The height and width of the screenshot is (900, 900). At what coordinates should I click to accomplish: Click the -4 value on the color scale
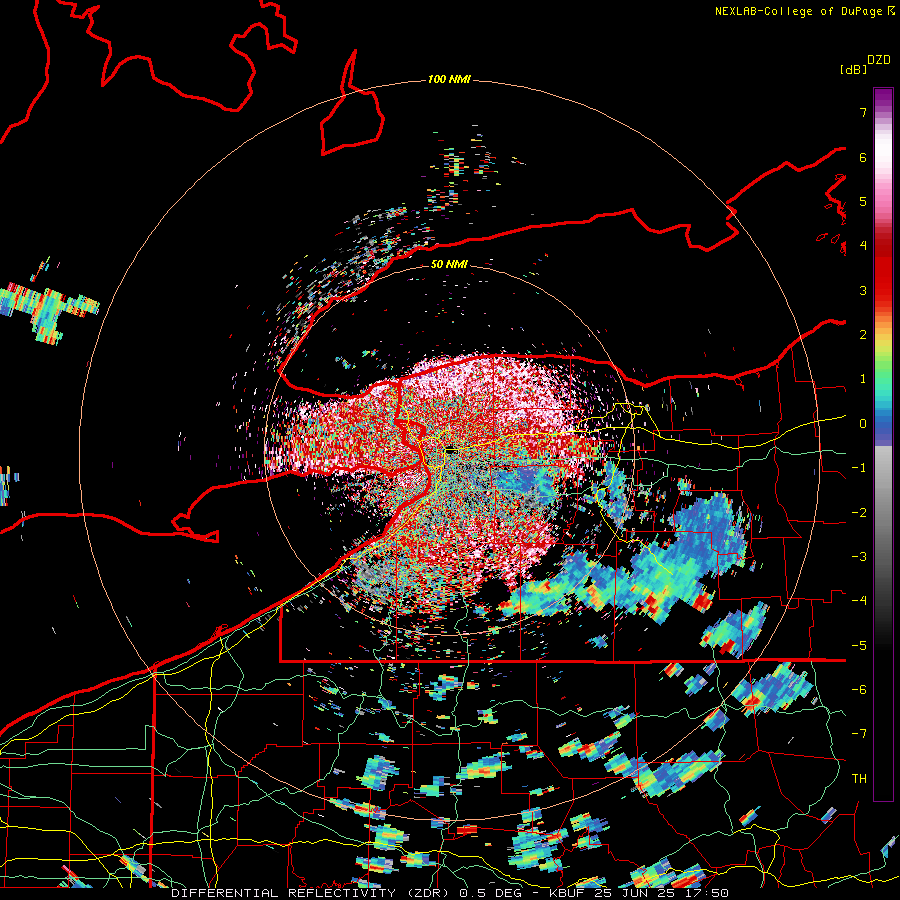pos(859,601)
